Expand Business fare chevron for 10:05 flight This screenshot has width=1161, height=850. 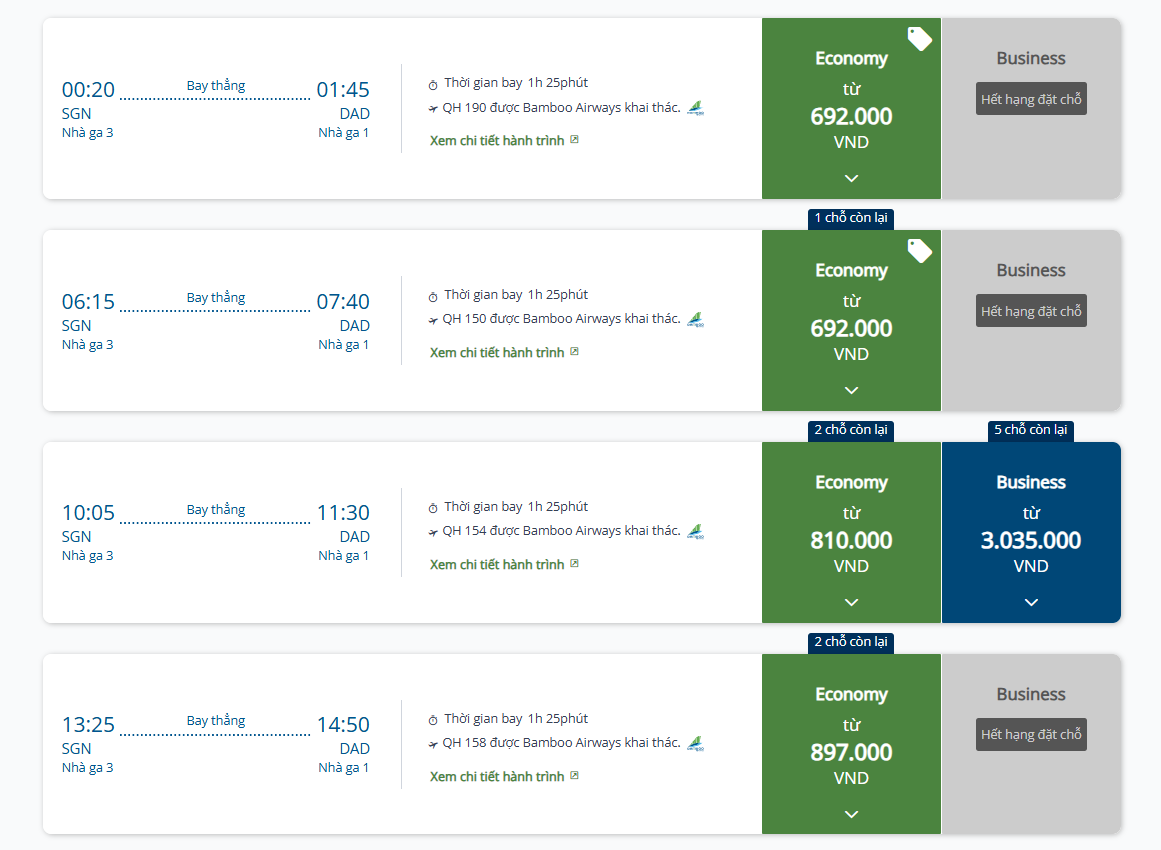coord(1031,602)
